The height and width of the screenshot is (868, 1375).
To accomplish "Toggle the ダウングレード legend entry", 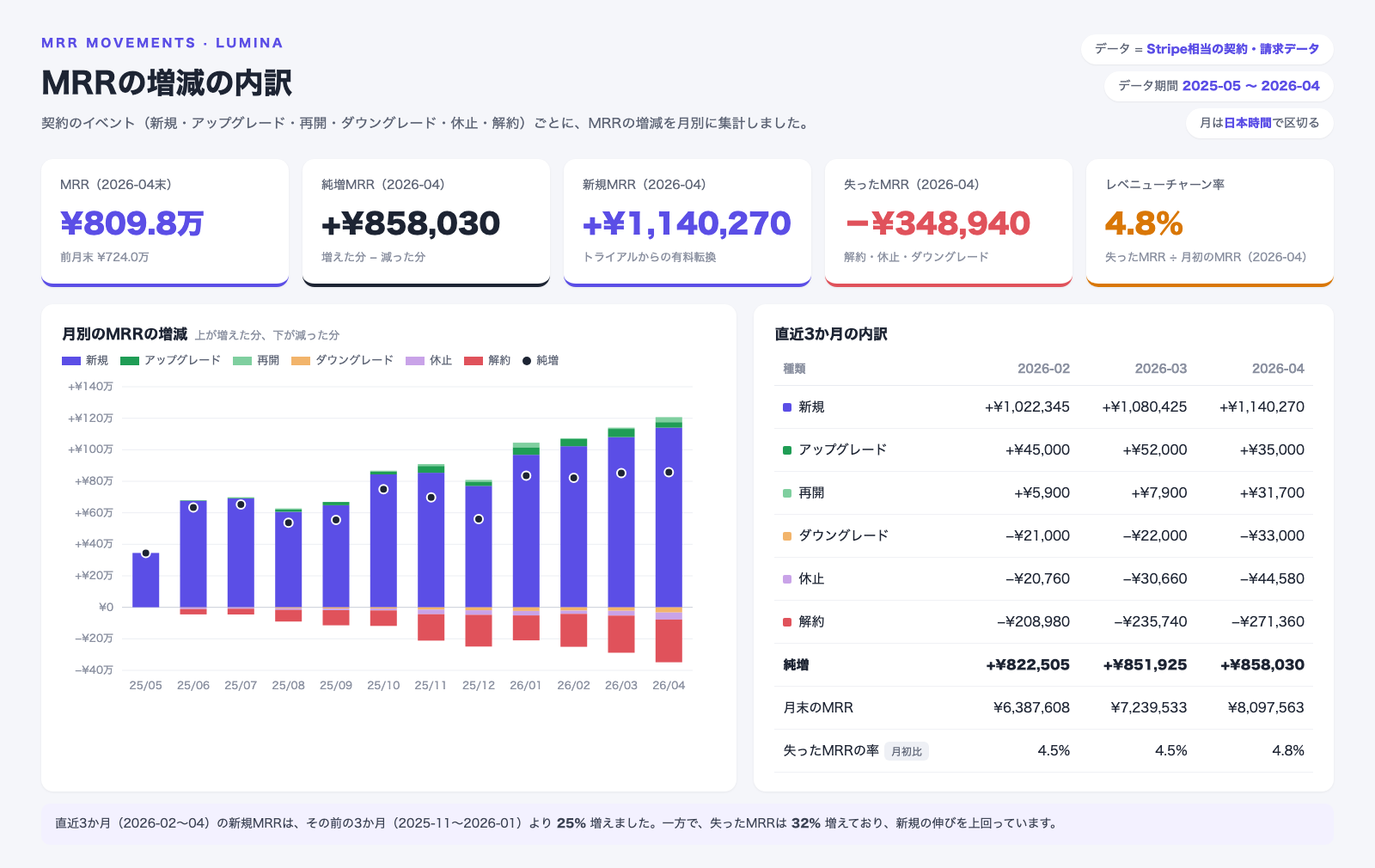I will (342, 361).
